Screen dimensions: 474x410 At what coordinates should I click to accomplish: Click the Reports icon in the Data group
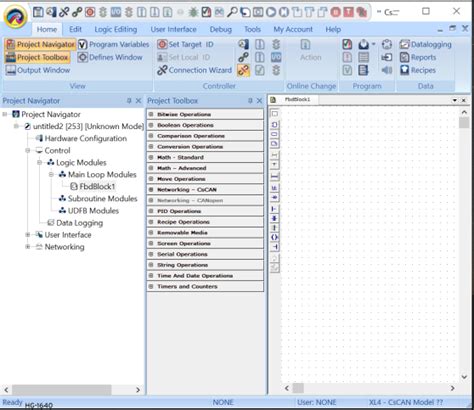coord(404,57)
